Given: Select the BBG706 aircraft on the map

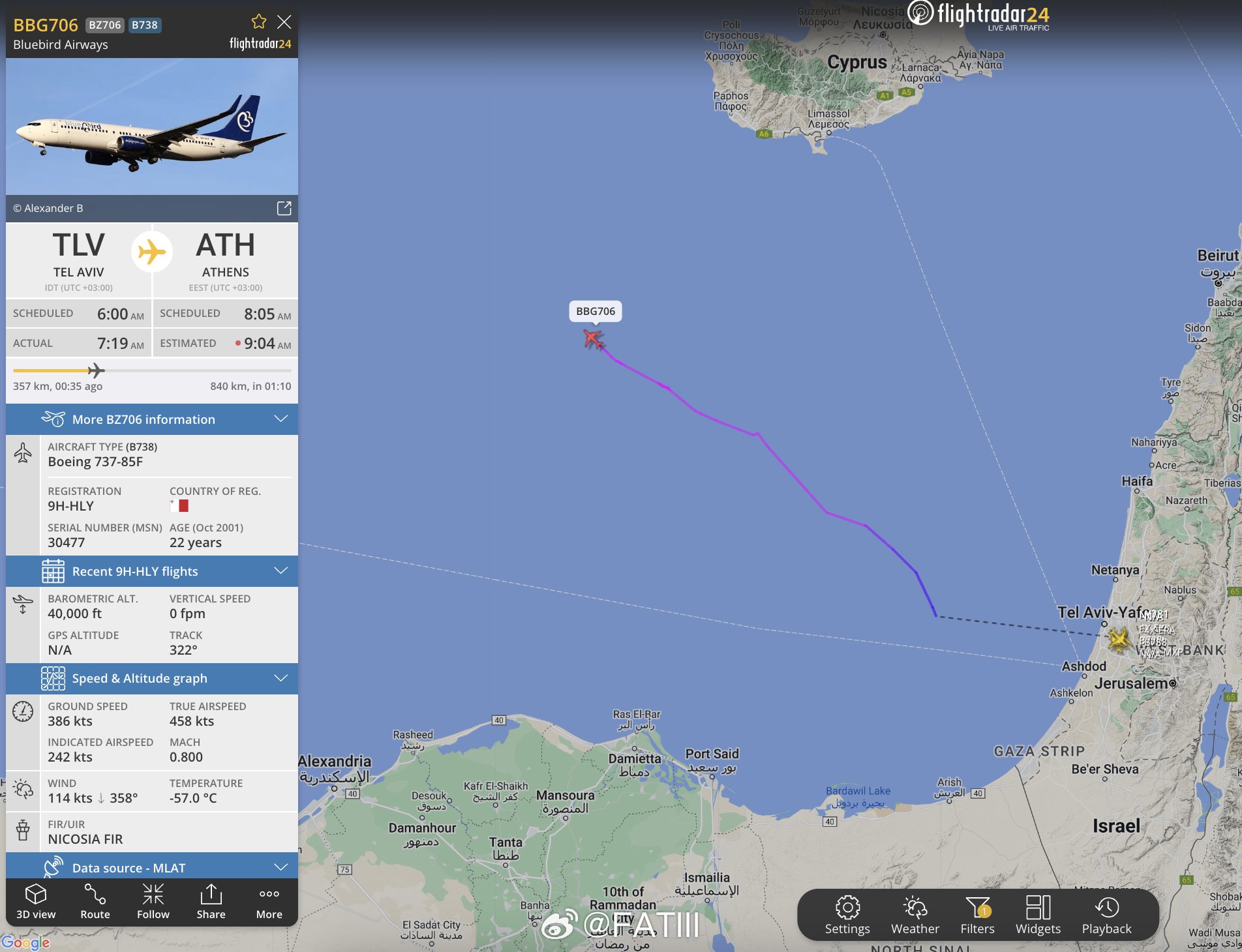Looking at the screenshot, I should click(593, 338).
